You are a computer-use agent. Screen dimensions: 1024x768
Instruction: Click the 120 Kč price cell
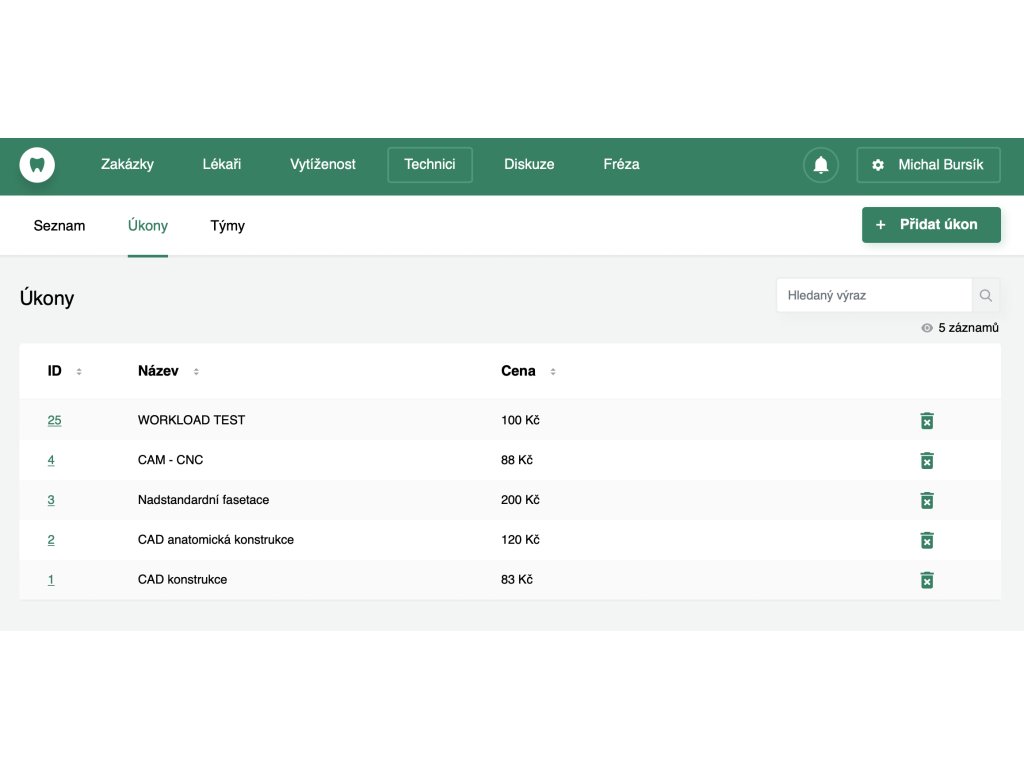click(520, 539)
